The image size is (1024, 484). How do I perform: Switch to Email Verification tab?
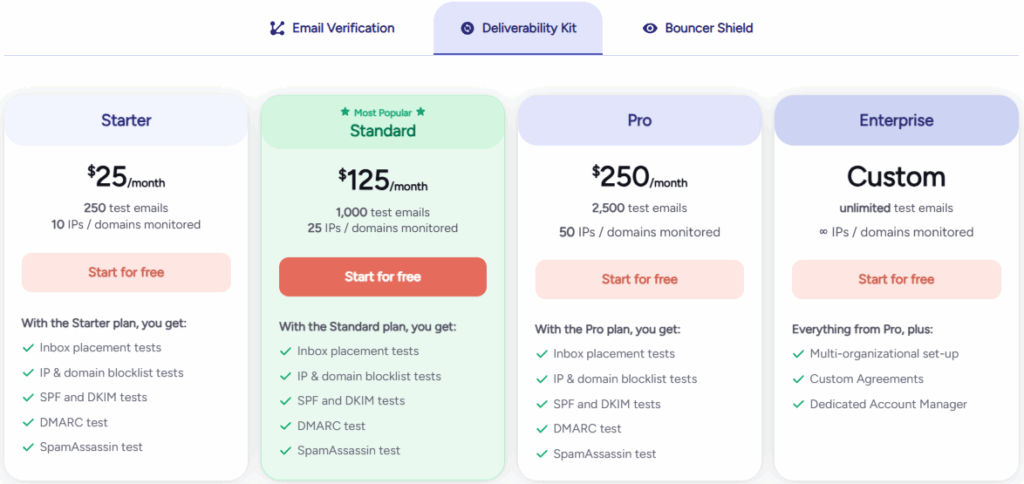pyautogui.click(x=333, y=28)
